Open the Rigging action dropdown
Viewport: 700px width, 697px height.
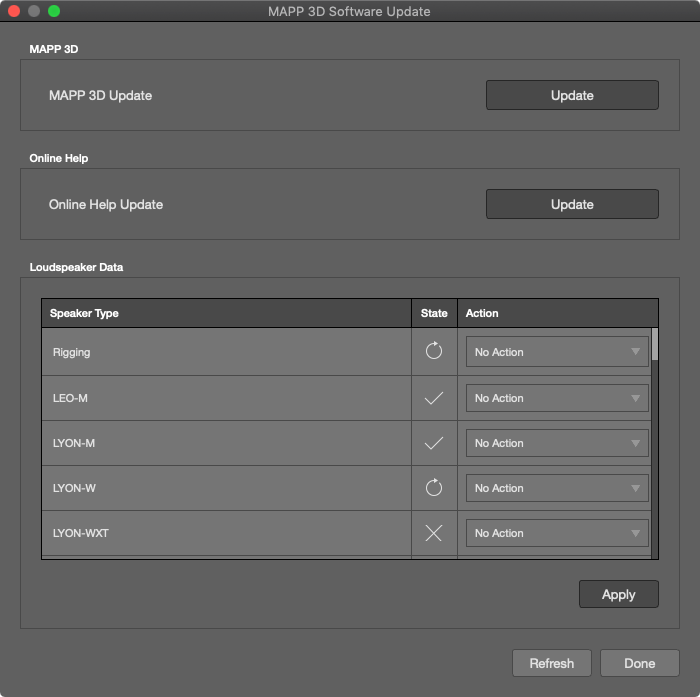coord(557,352)
